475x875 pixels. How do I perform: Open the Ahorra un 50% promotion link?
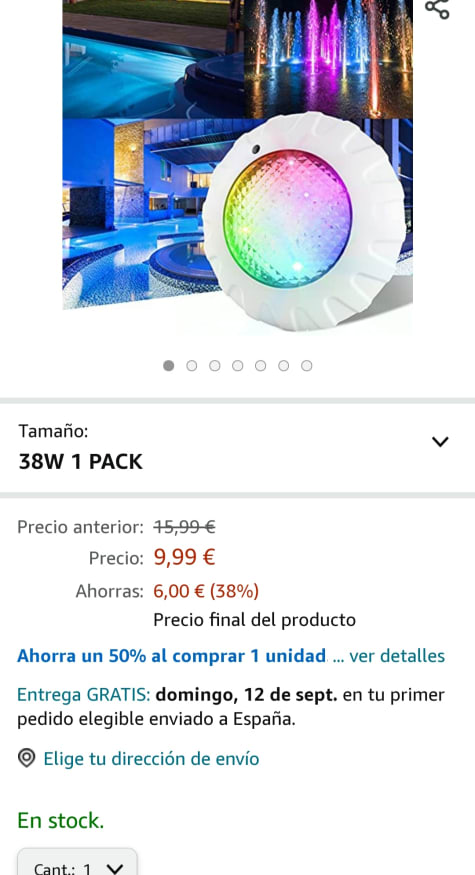tap(172, 656)
